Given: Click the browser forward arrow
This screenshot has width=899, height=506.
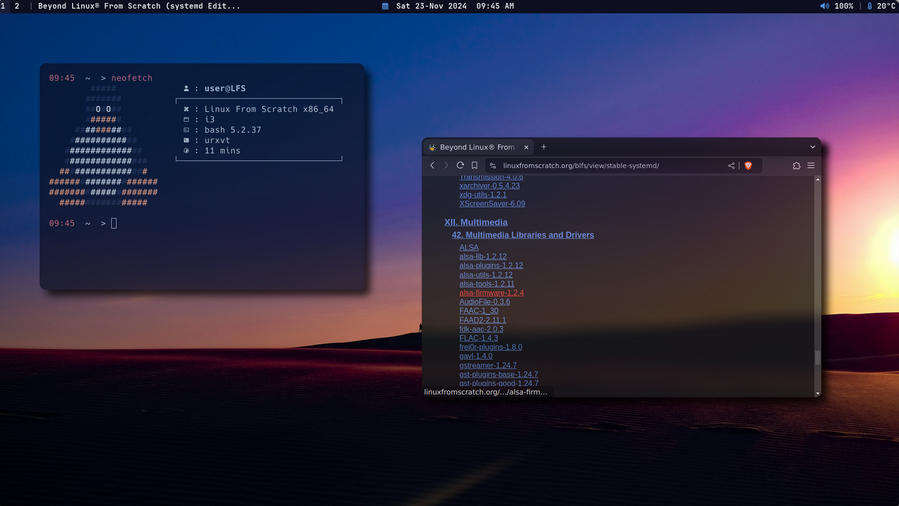Looking at the screenshot, I should [x=446, y=166].
